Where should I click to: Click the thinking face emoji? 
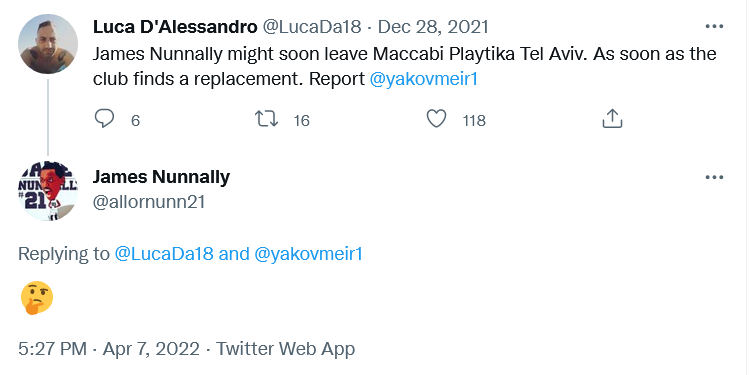click(37, 297)
